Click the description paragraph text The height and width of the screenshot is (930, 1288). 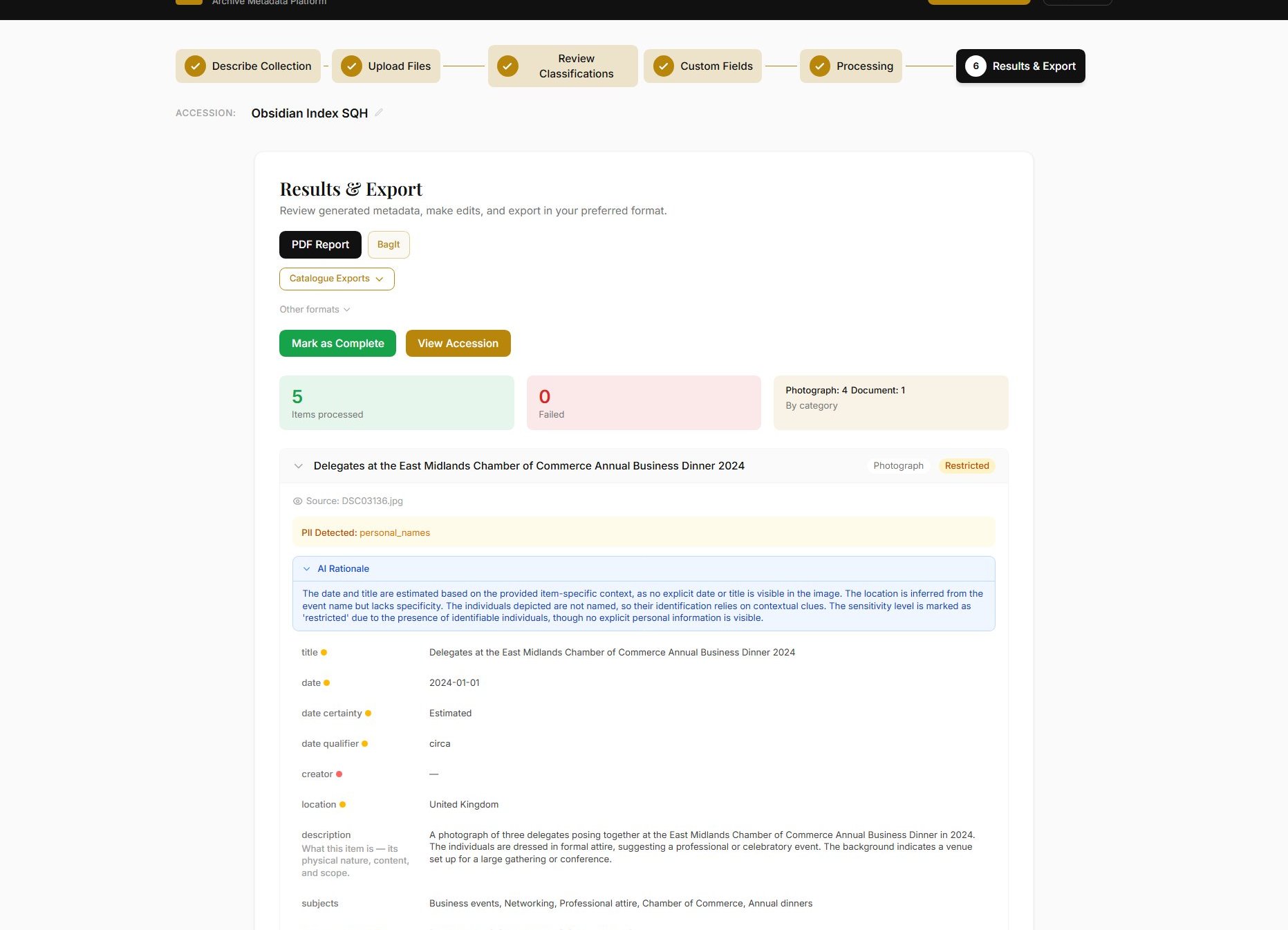point(702,847)
